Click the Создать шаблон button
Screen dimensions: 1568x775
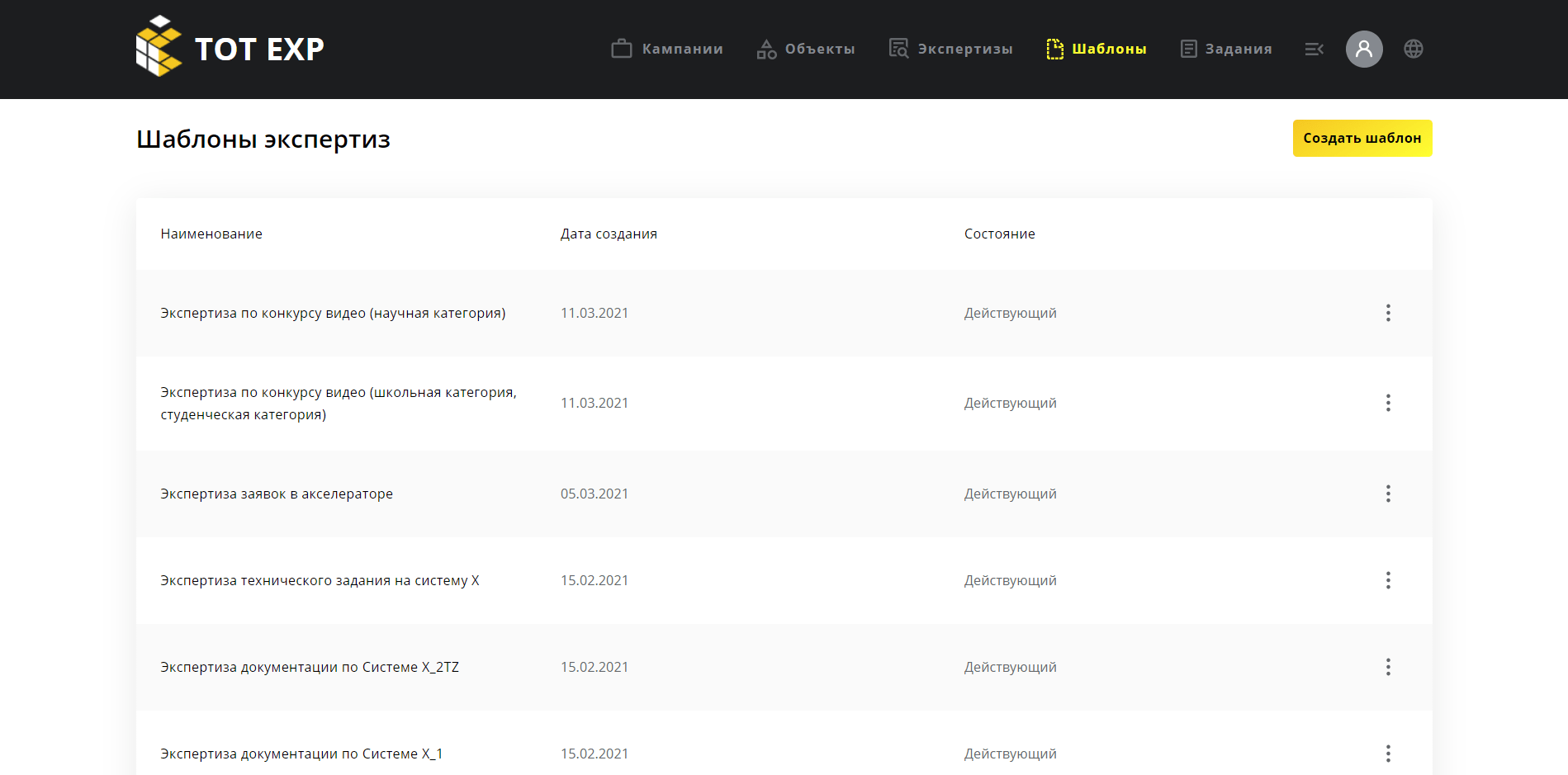click(x=1362, y=138)
